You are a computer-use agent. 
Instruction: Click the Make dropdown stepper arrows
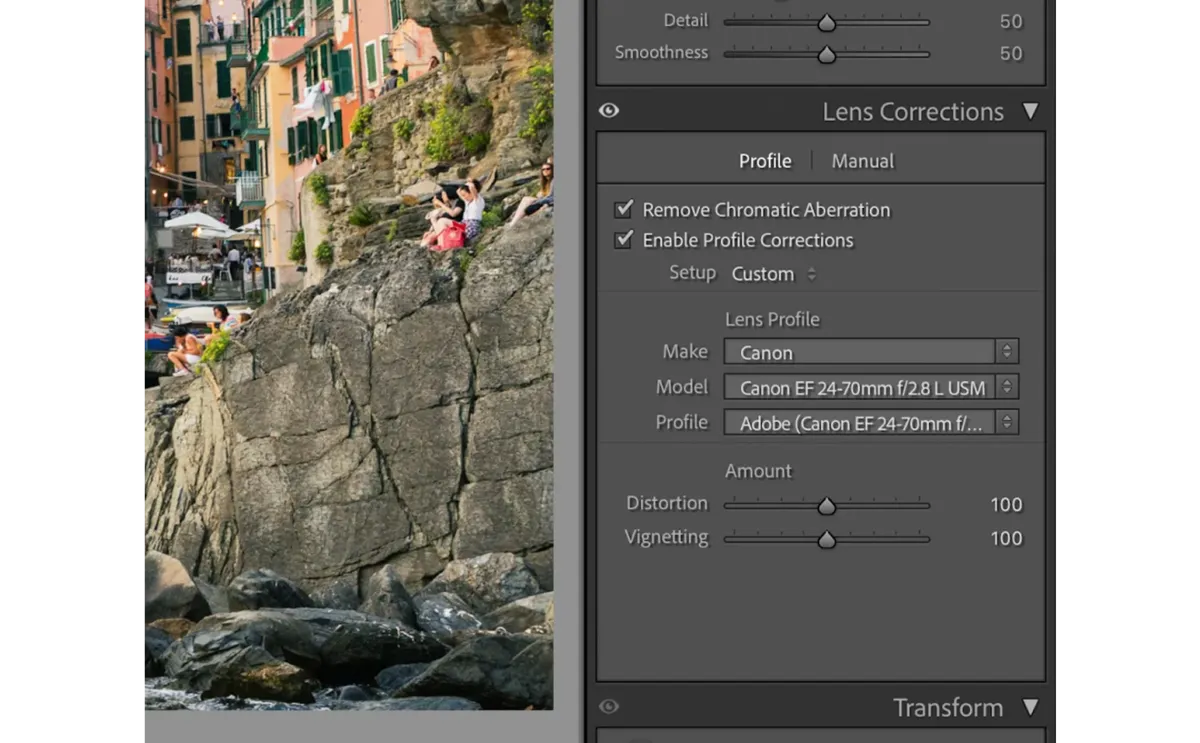[x=1009, y=351]
